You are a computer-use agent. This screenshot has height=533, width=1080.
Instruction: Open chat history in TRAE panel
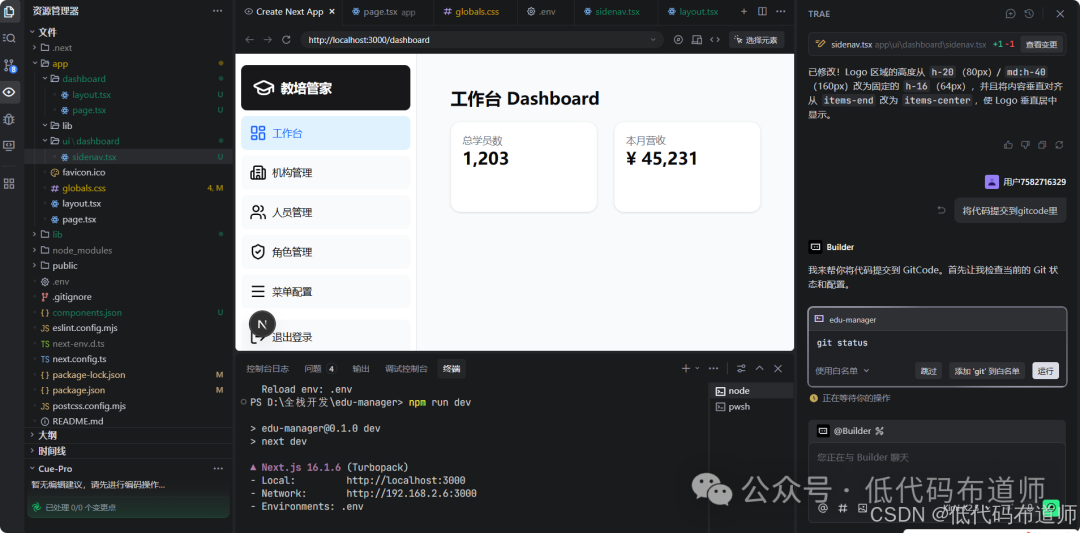(x=1029, y=14)
